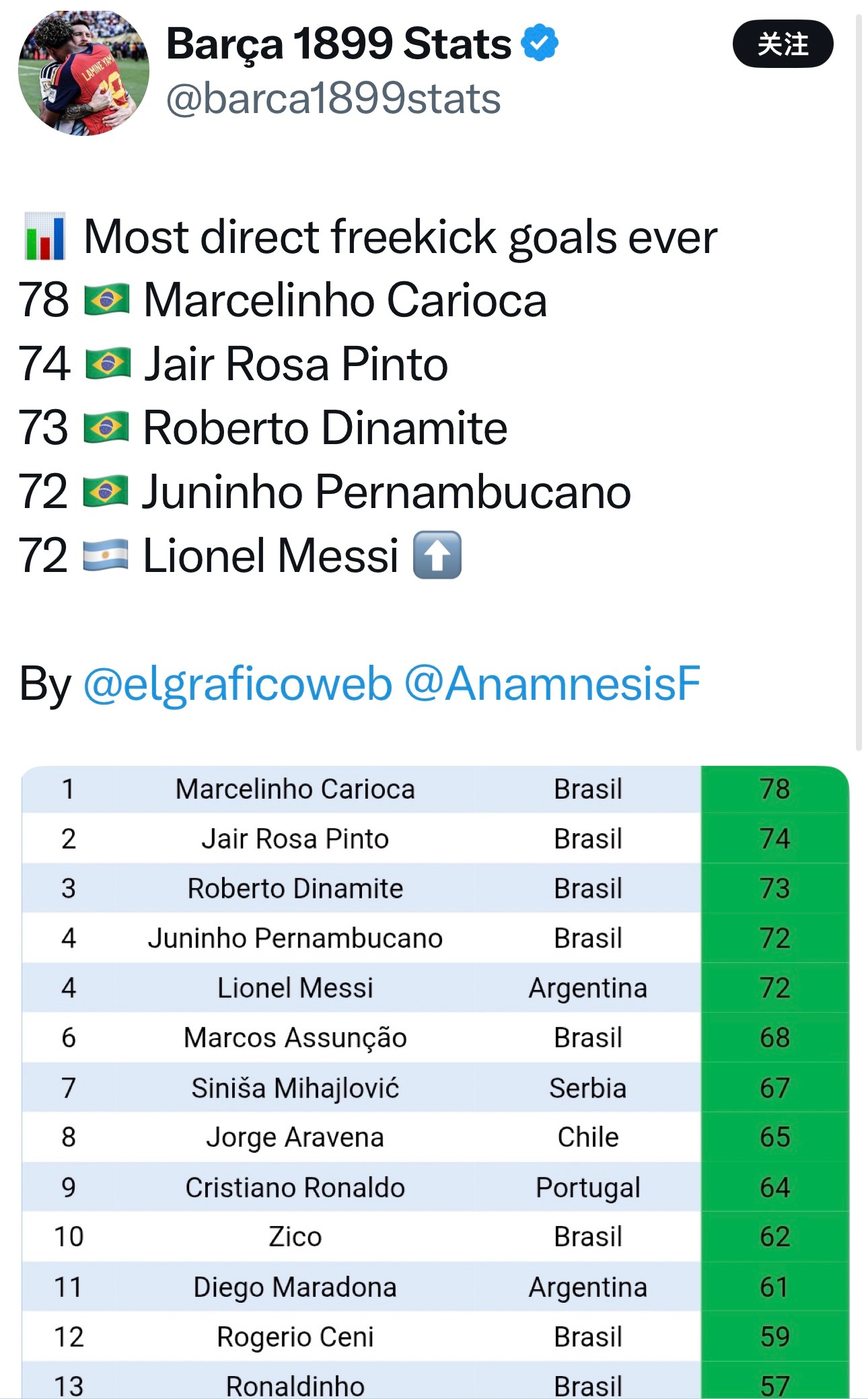Click the blue verified badge
This screenshot has width=868, height=1399.
pos(540,42)
